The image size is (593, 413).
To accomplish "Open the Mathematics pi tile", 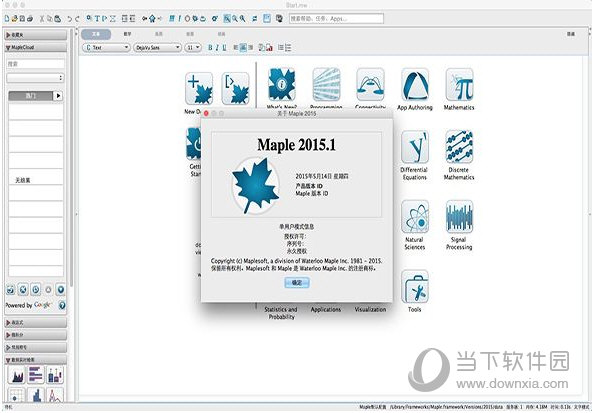I will pos(459,85).
